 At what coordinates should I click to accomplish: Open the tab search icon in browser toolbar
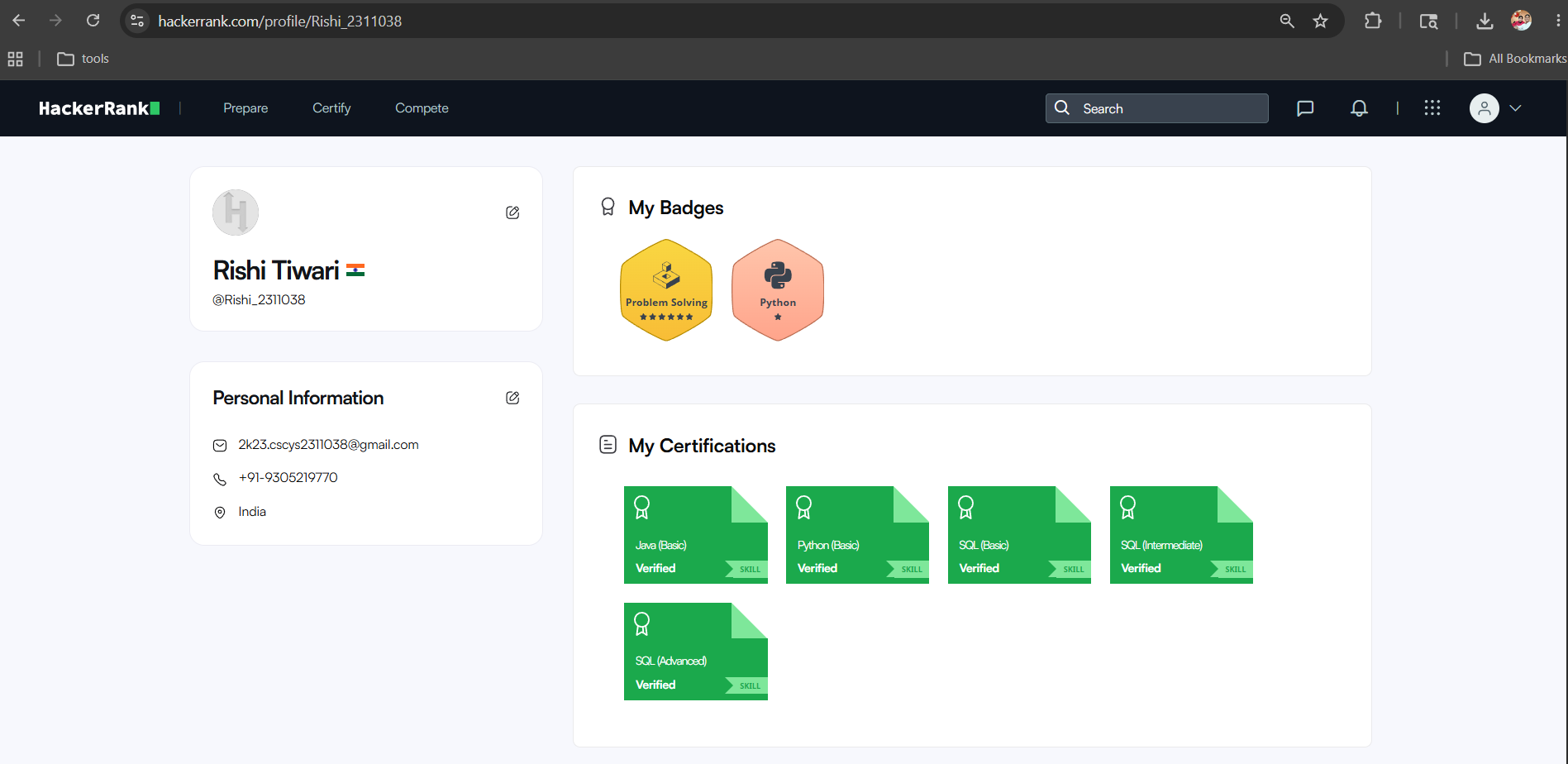[1428, 21]
